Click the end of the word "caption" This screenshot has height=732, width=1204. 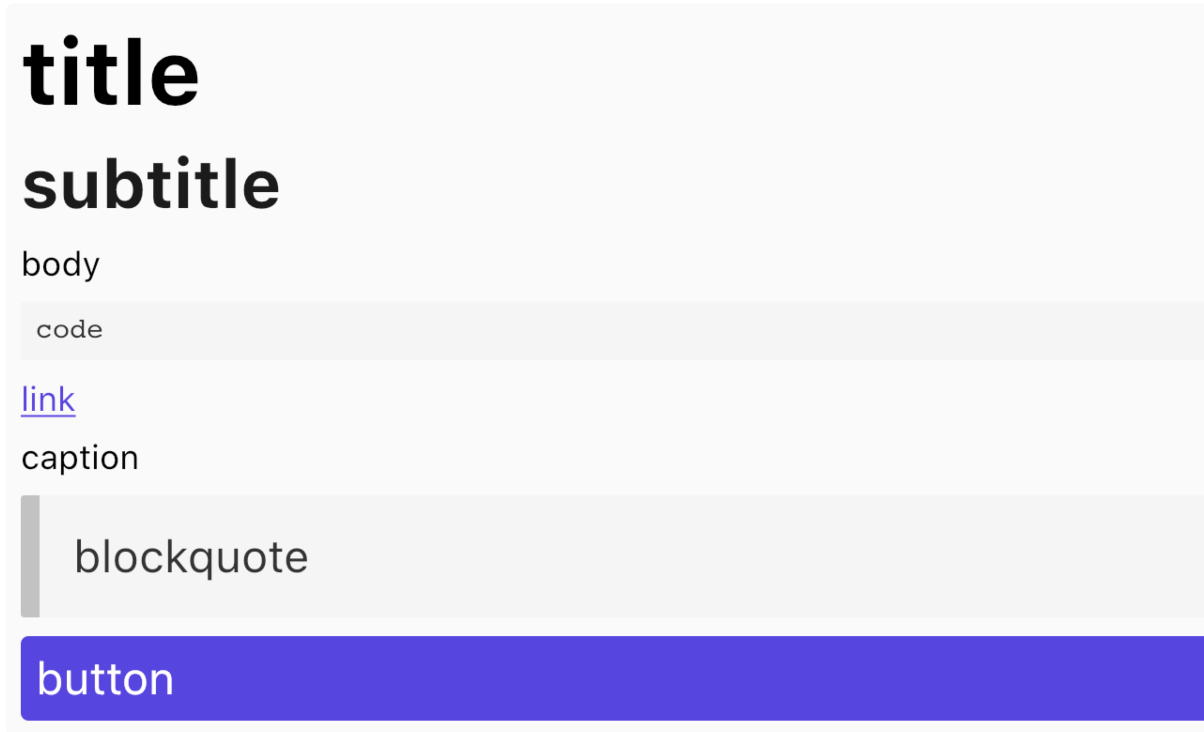click(x=137, y=458)
